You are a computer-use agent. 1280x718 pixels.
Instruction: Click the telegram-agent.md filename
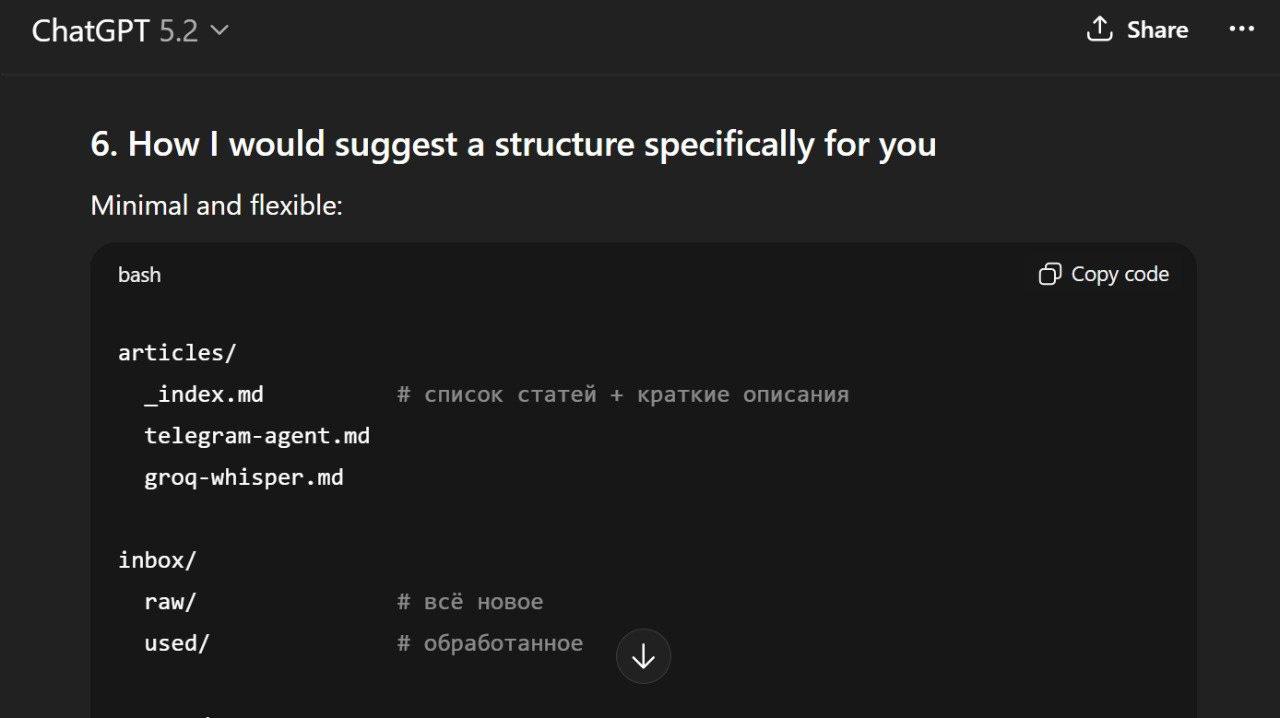pyautogui.click(x=257, y=436)
